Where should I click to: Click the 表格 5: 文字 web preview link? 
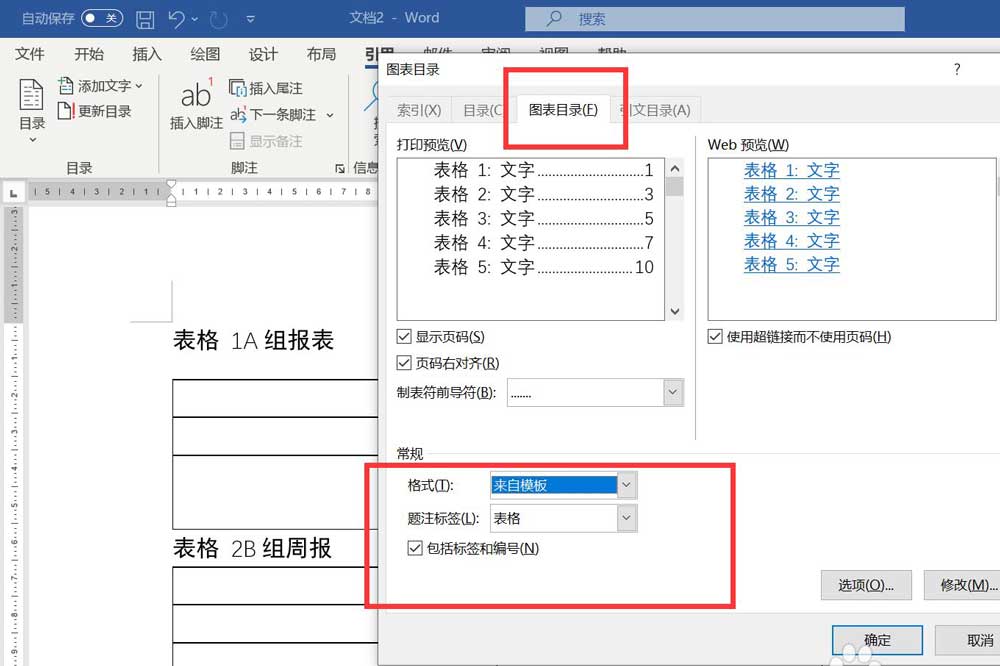[x=791, y=264]
